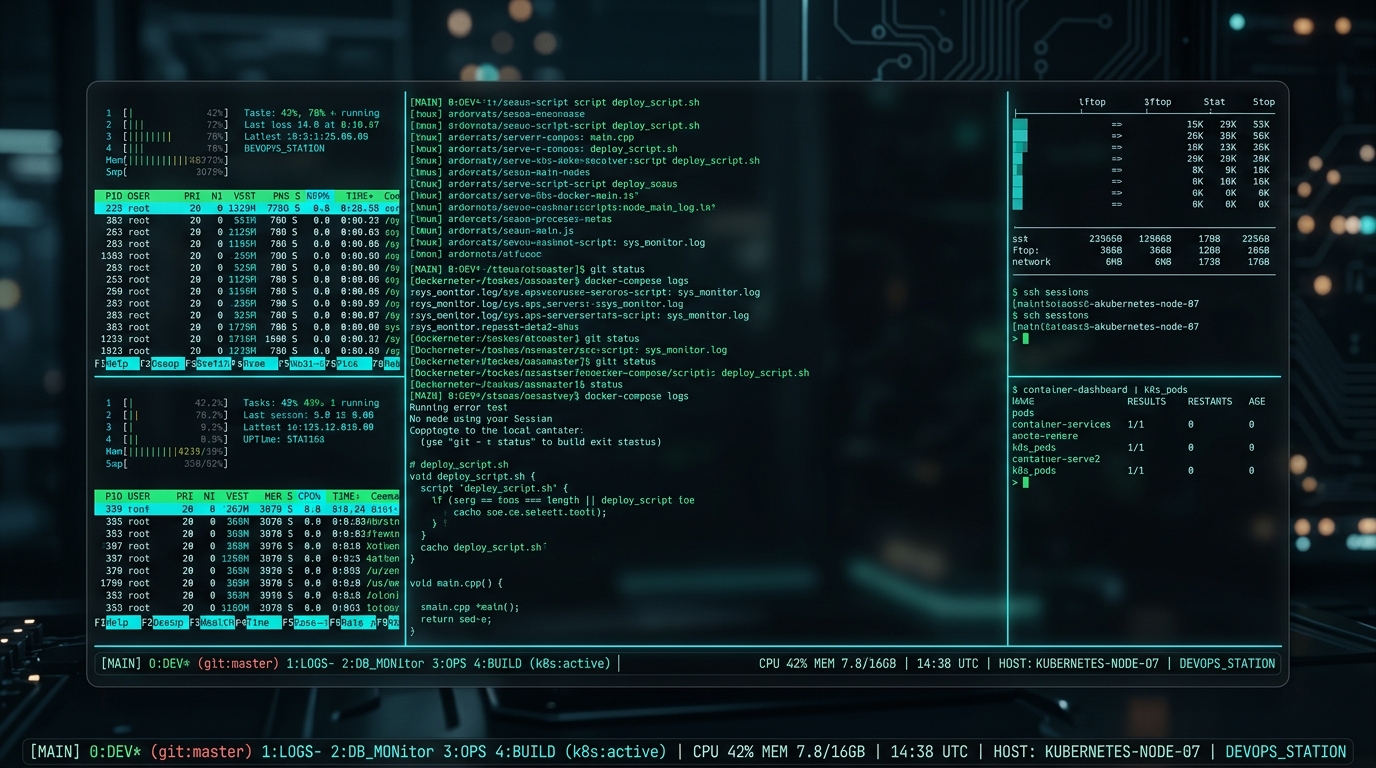The image size is (1376, 768).
Task: Select the container-services row
Action: click(x=1133, y=424)
